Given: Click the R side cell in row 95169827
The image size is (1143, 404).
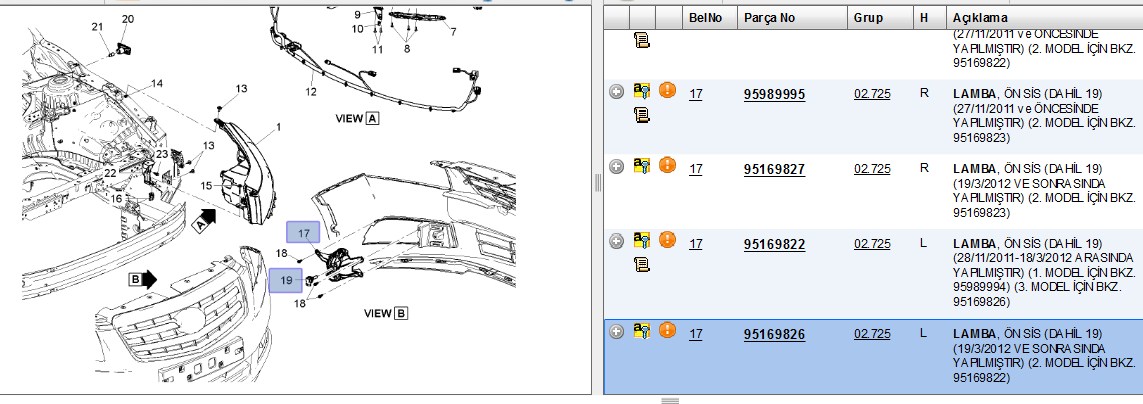Looking at the screenshot, I should (x=924, y=168).
